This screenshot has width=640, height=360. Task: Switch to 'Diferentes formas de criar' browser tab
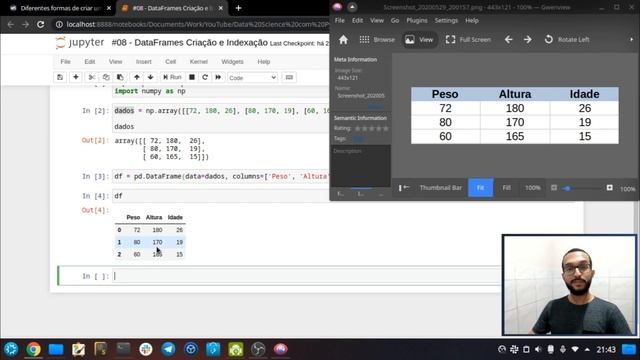(61, 8)
